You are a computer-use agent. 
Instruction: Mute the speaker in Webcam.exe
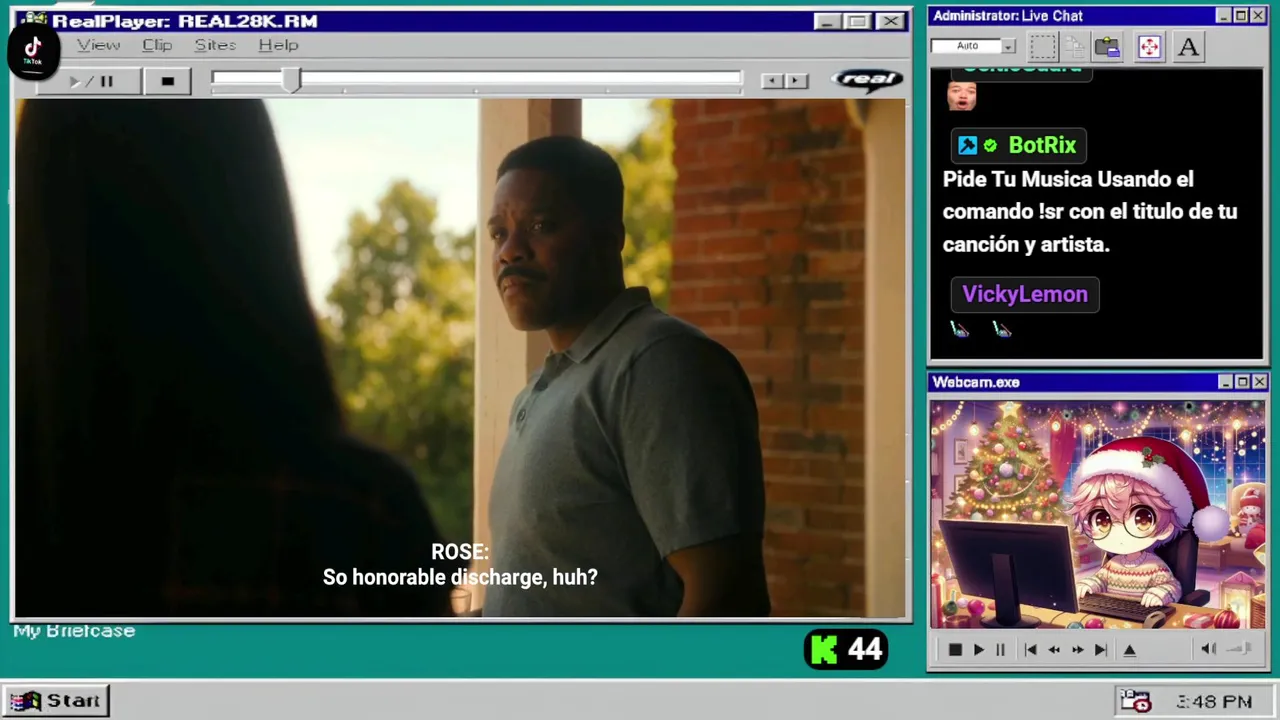pos(1208,649)
